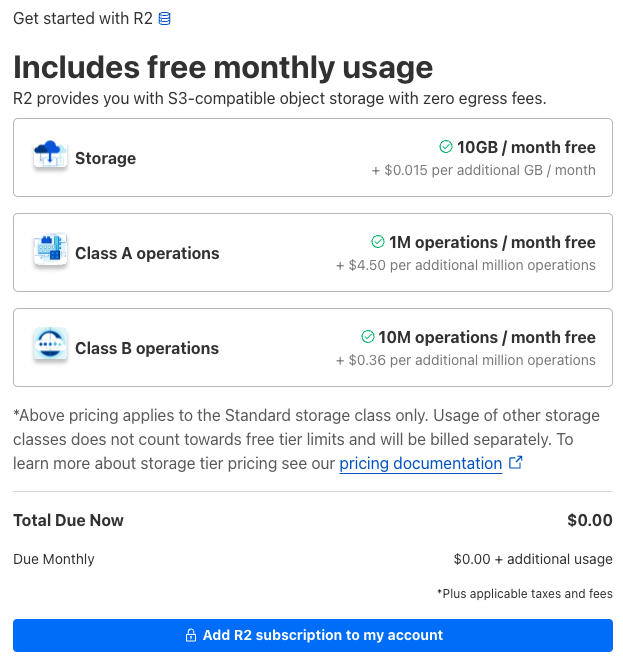Click the external link icon after pricing documentation
The width and height of the screenshot is (623, 662).
(x=516, y=463)
